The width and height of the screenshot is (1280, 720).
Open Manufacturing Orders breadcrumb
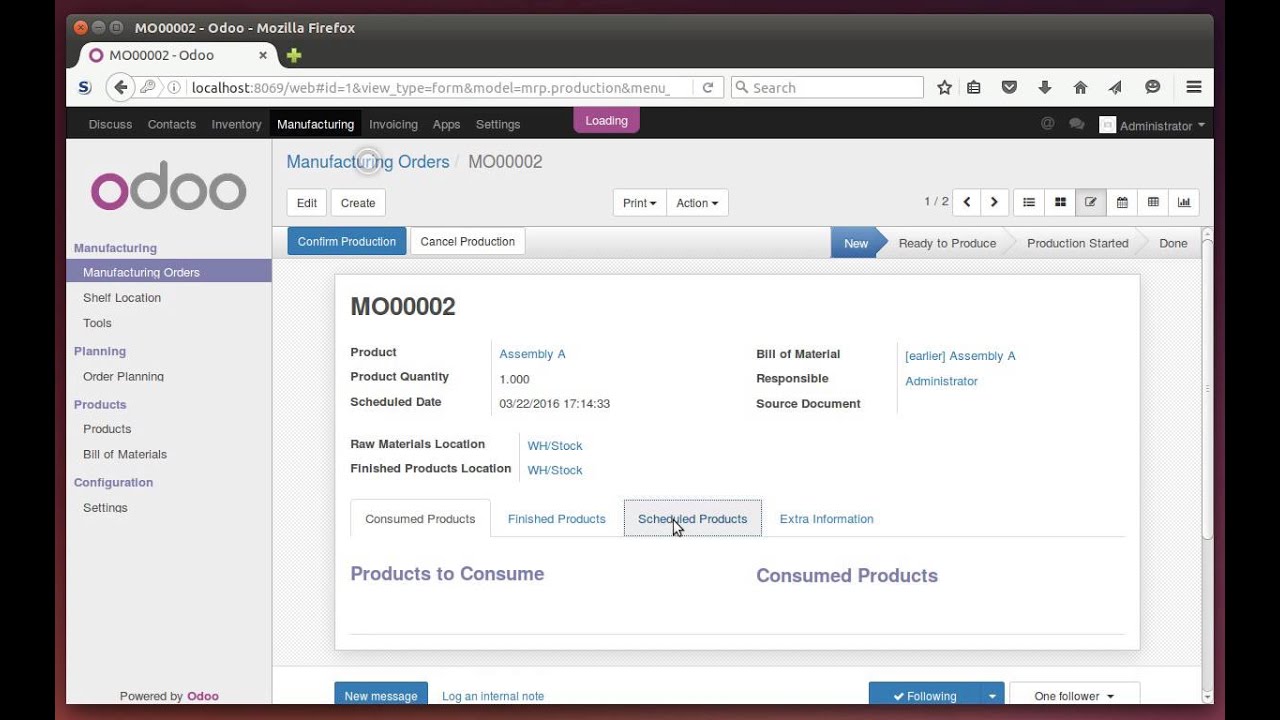tap(368, 162)
